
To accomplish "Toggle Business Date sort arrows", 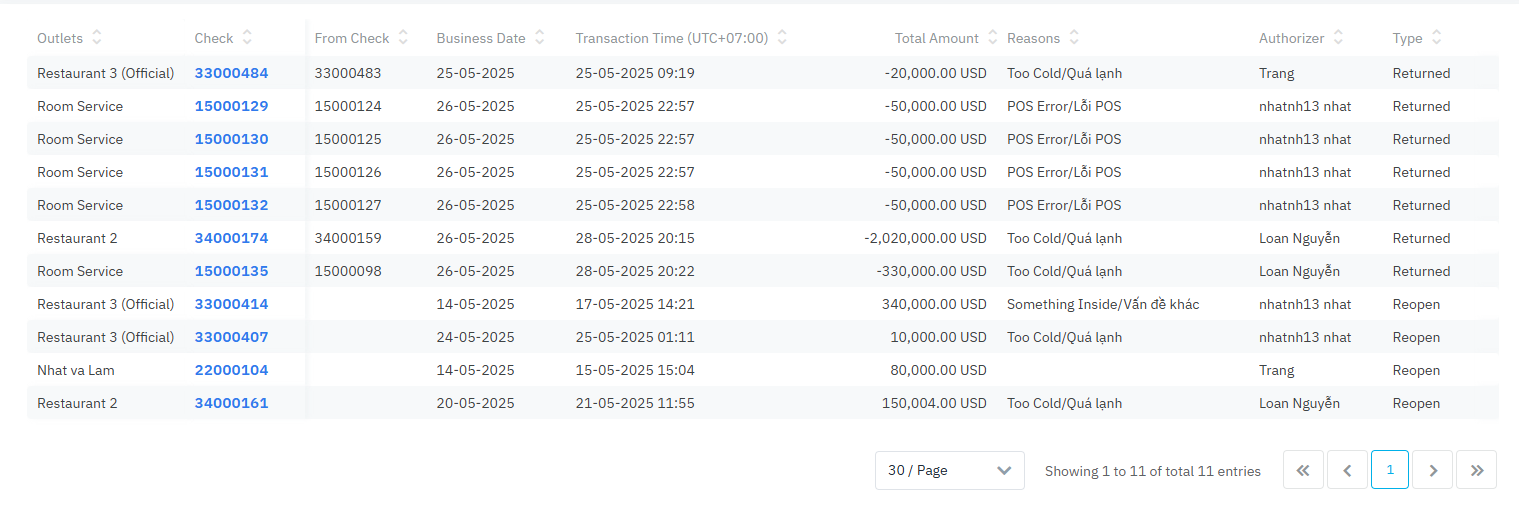I will click(x=539, y=38).
